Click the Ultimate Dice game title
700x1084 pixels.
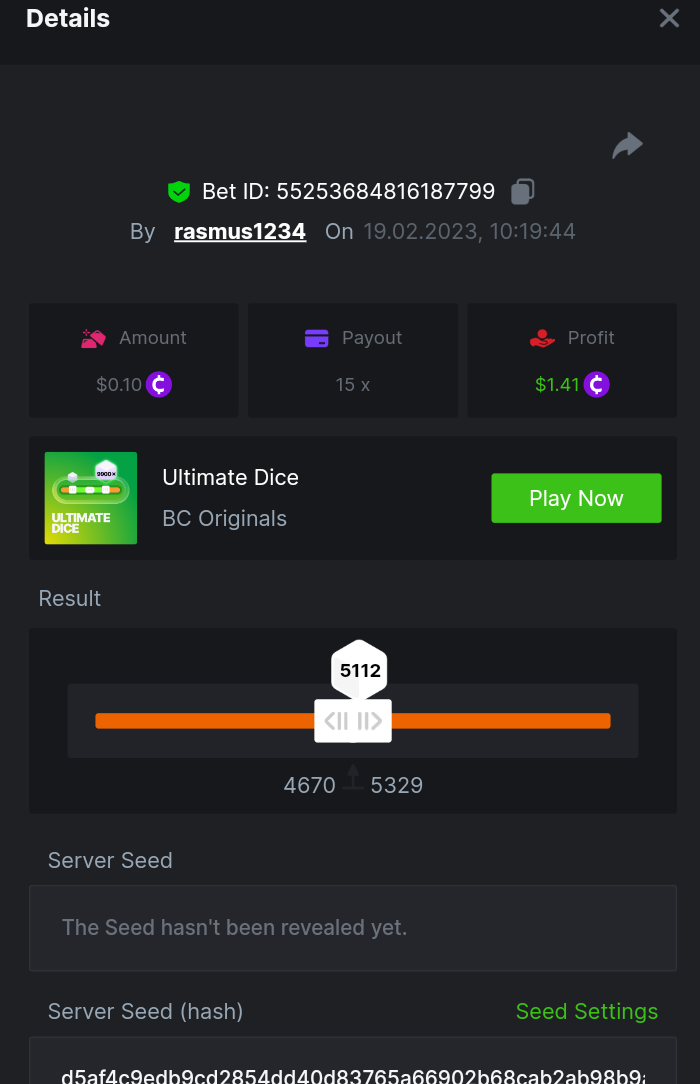pos(231,477)
